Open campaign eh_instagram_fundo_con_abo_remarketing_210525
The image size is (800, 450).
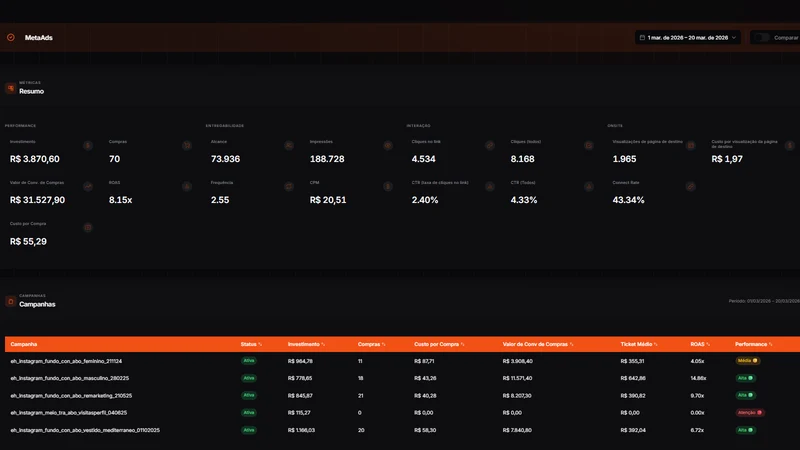[x=71, y=395]
